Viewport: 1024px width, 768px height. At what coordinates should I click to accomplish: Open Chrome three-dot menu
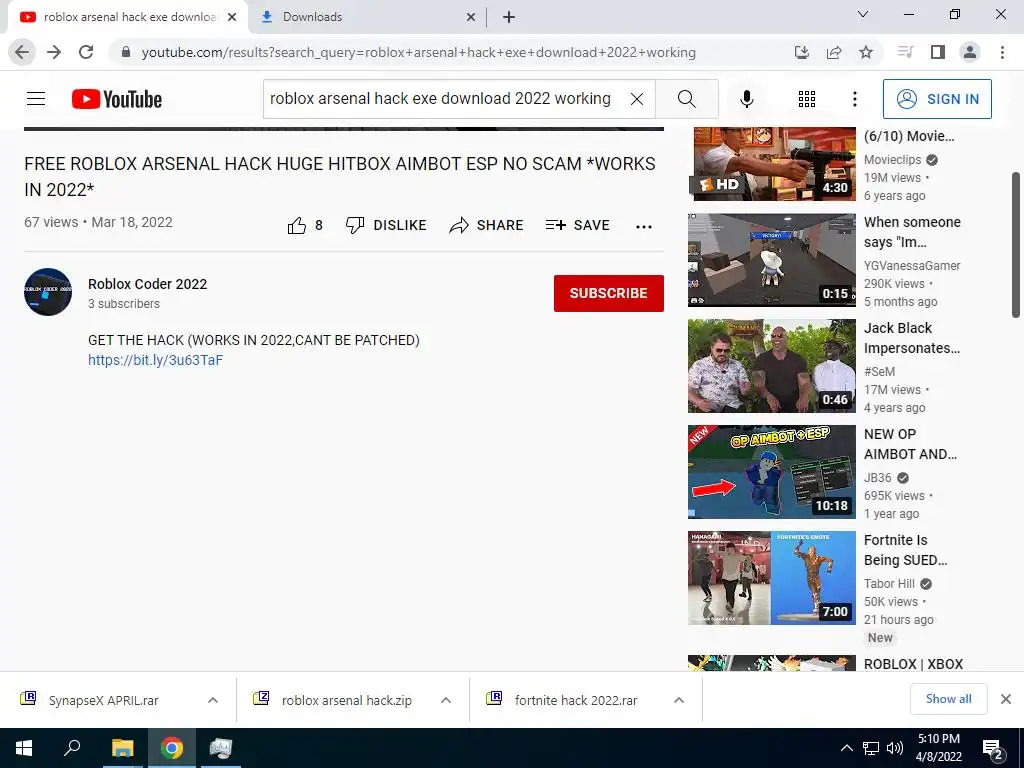coord(1002,52)
